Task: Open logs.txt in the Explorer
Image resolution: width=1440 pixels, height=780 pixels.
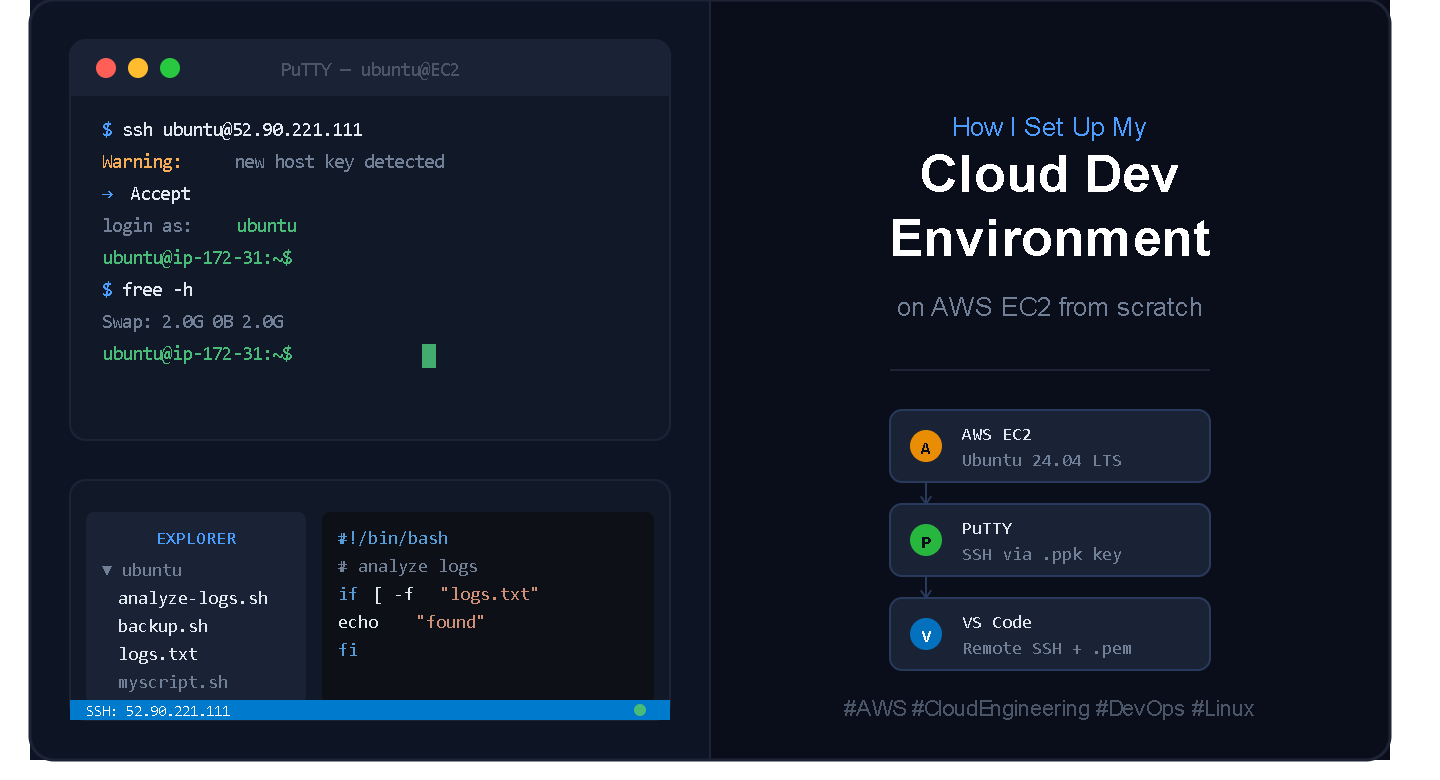Action: (158, 654)
